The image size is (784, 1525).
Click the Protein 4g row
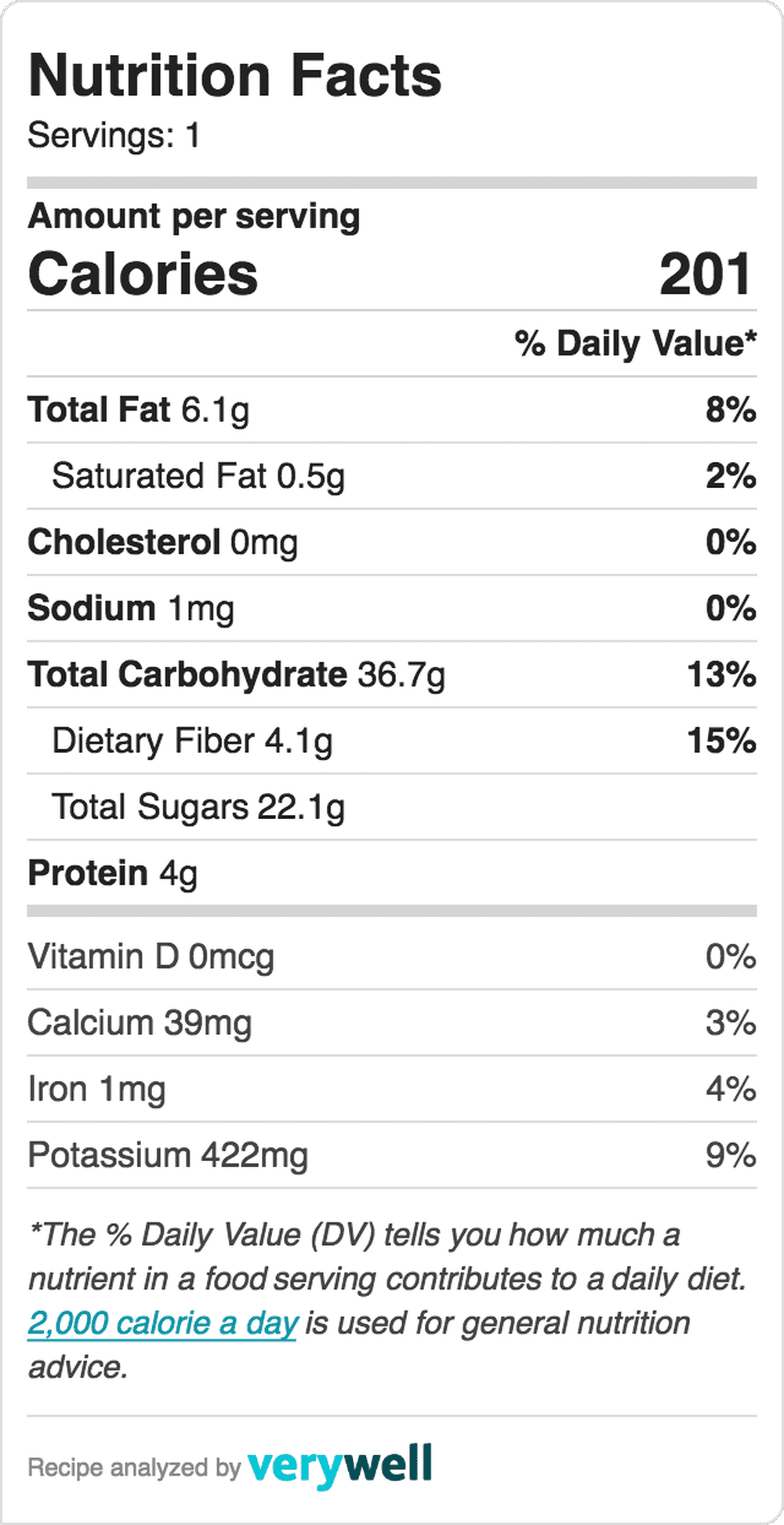[x=392, y=873]
